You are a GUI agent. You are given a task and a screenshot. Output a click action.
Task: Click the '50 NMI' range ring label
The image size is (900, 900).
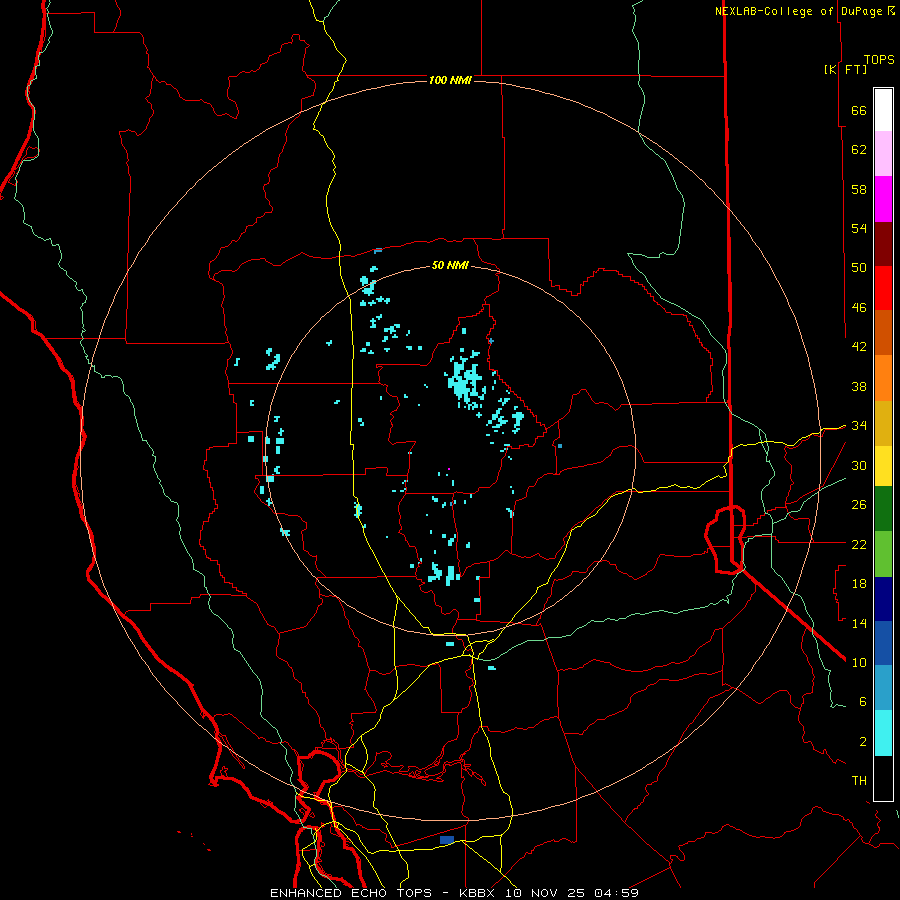[x=450, y=265]
